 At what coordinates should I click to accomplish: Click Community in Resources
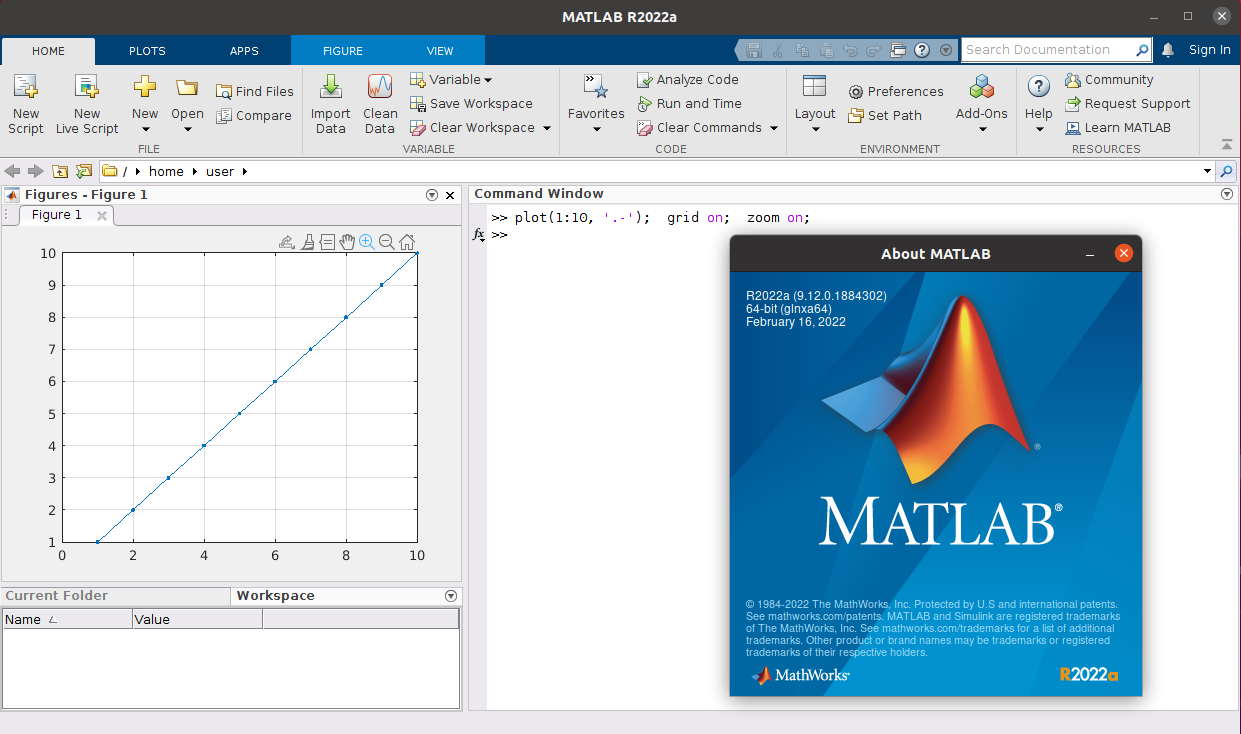[x=1109, y=80]
